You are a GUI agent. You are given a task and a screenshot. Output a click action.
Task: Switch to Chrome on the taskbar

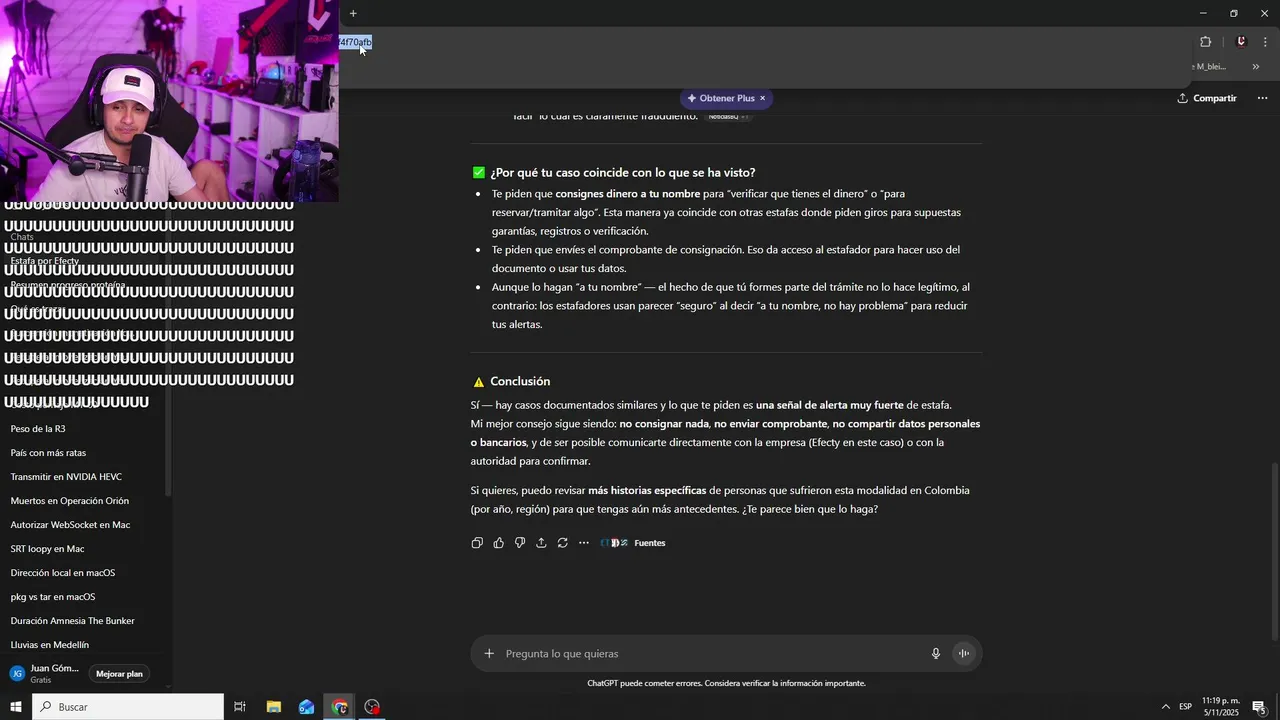340,707
